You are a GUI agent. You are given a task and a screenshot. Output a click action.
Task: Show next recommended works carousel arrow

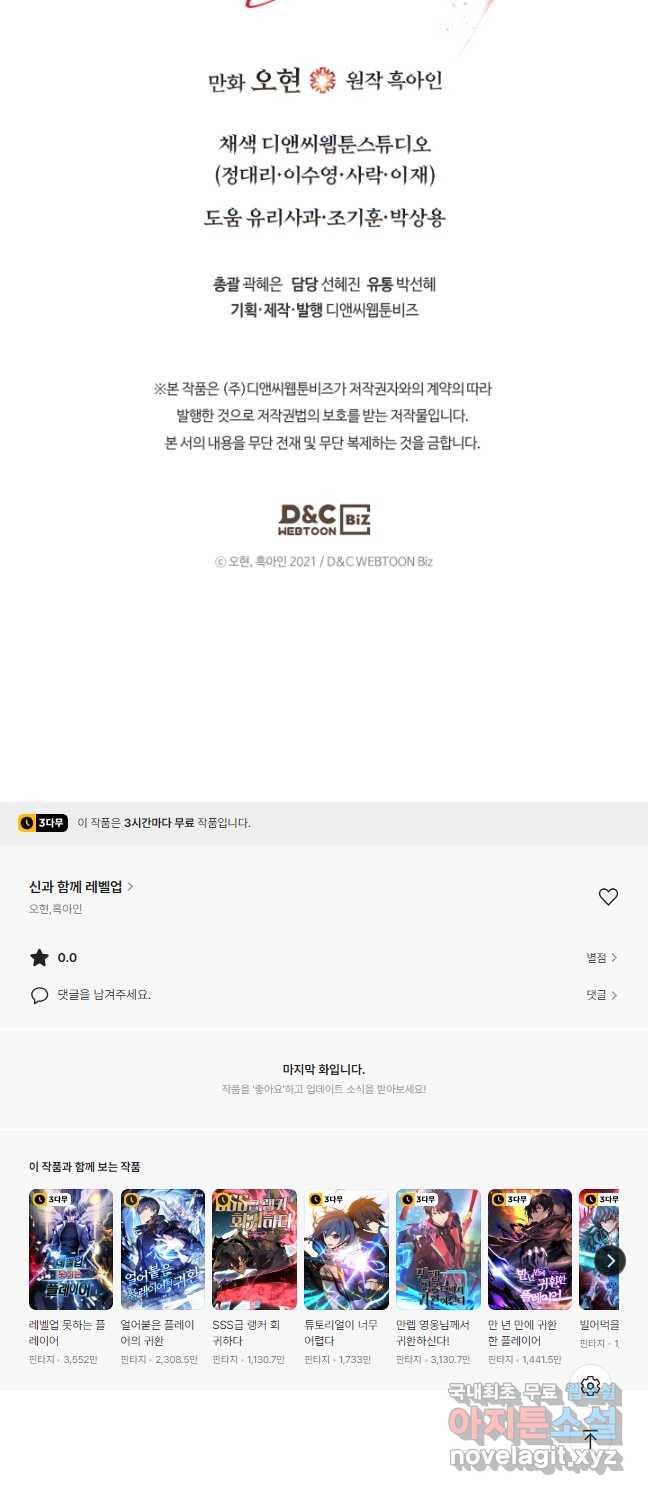[x=610, y=1260]
